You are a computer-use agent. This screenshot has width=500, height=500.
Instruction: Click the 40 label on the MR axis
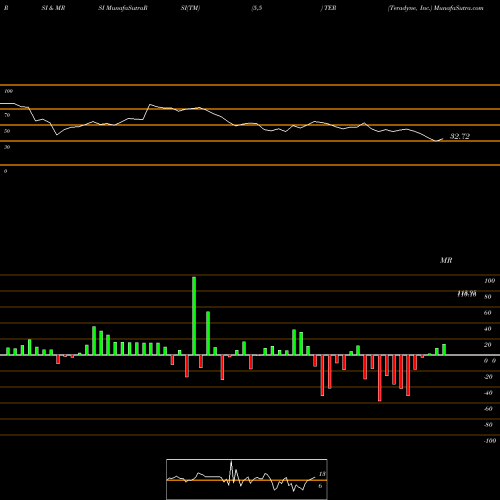pos(488,329)
